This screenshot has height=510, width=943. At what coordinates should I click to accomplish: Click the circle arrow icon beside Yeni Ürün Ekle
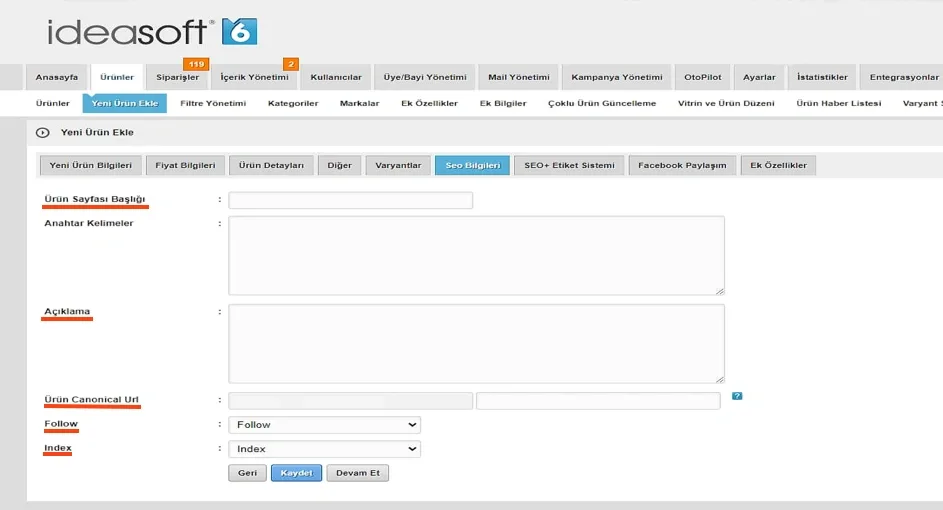click(x=42, y=132)
